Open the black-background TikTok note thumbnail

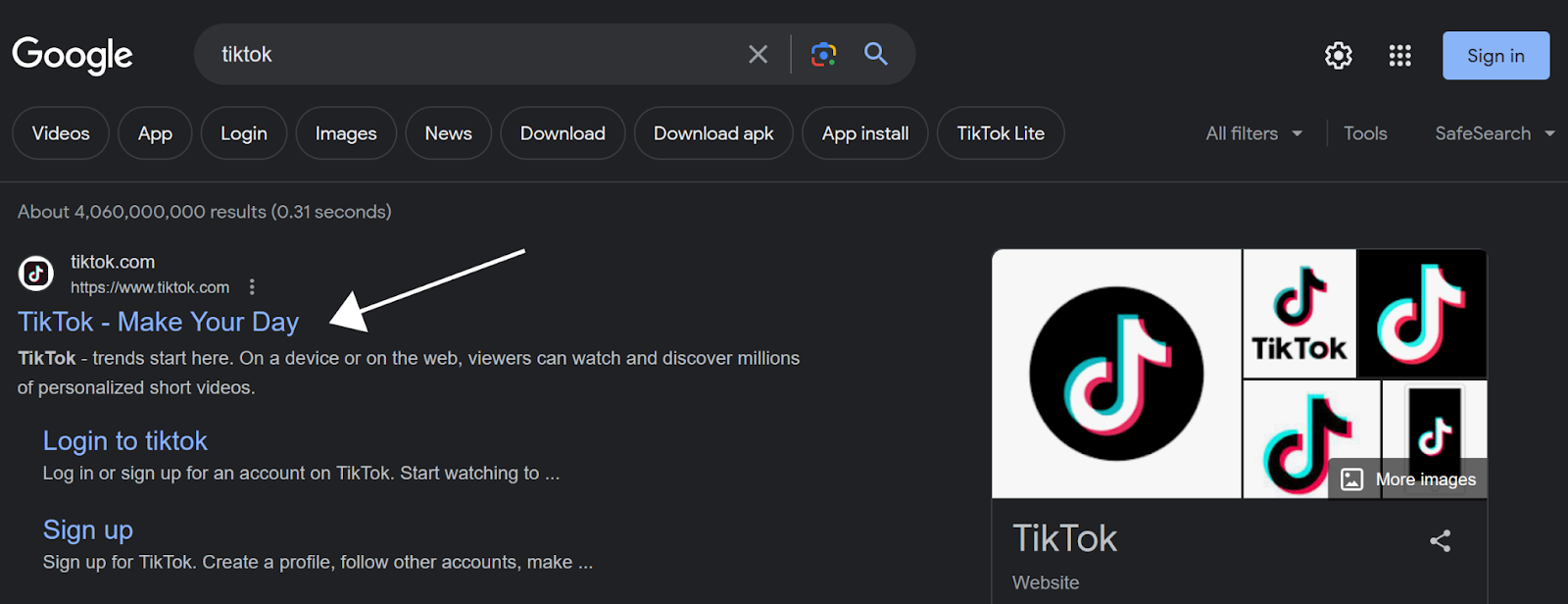point(1422,314)
